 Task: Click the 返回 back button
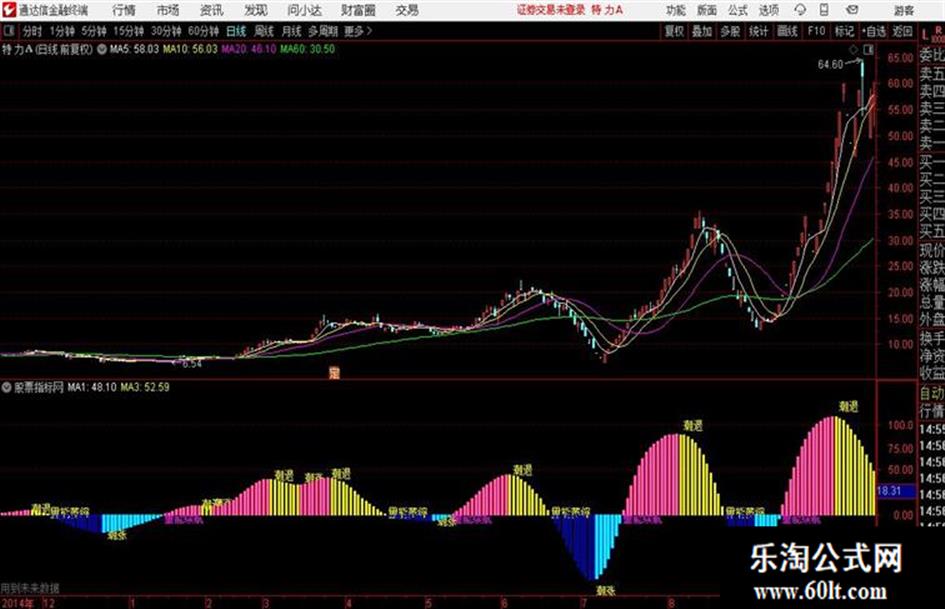point(902,31)
